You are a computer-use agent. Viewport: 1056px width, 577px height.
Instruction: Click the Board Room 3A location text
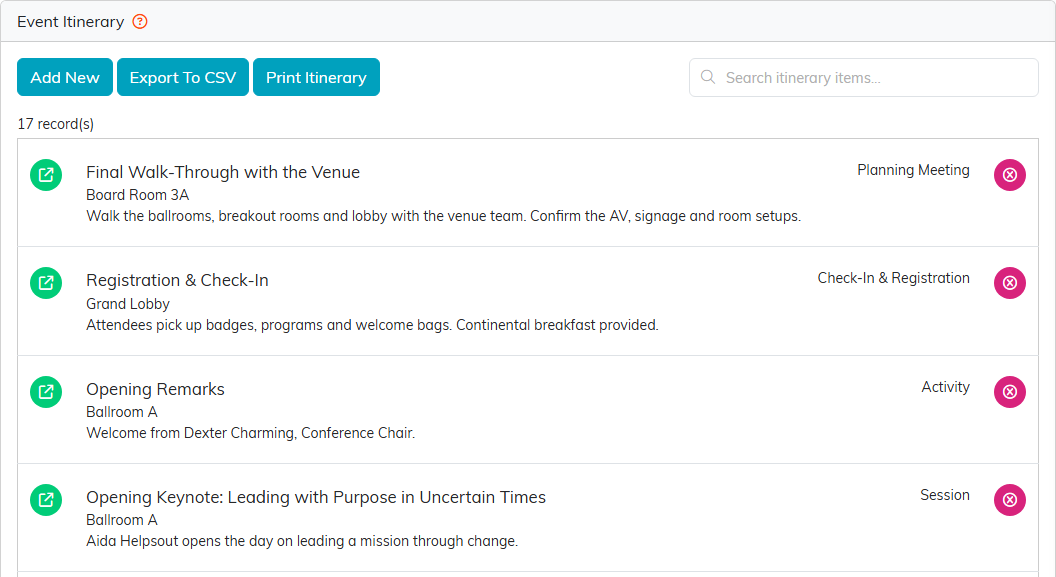[137, 195]
